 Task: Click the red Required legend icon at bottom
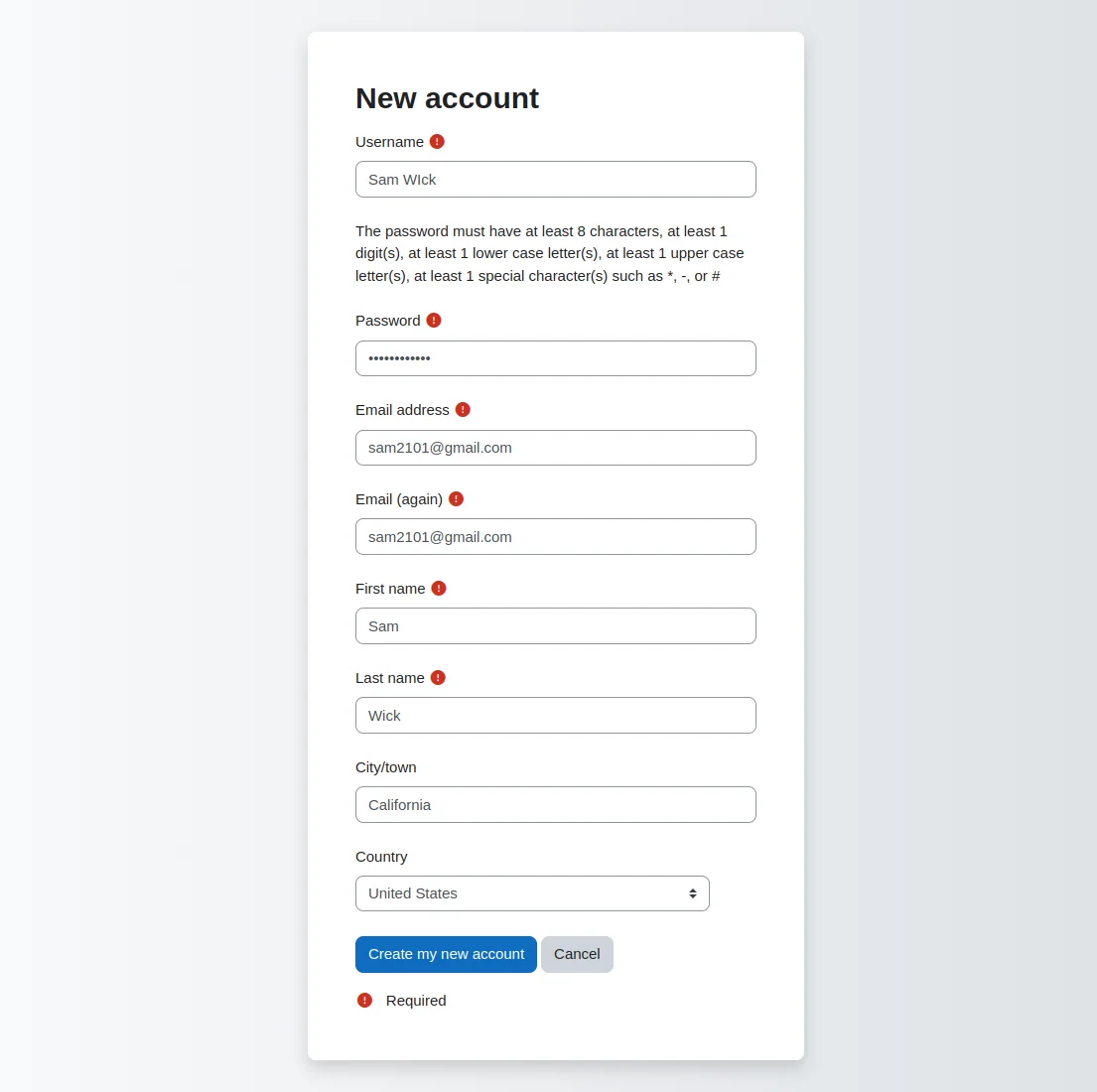point(364,1000)
